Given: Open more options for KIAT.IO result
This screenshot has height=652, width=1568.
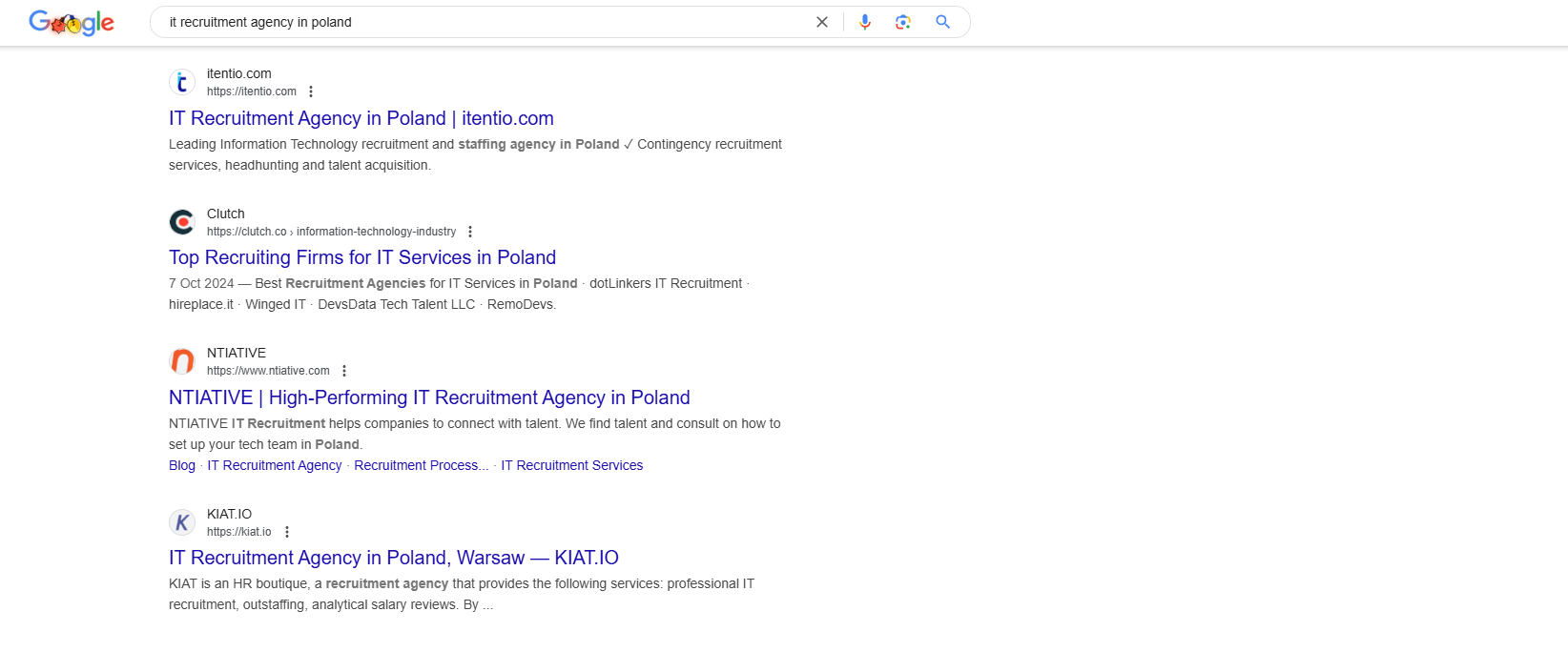Looking at the screenshot, I should (287, 532).
